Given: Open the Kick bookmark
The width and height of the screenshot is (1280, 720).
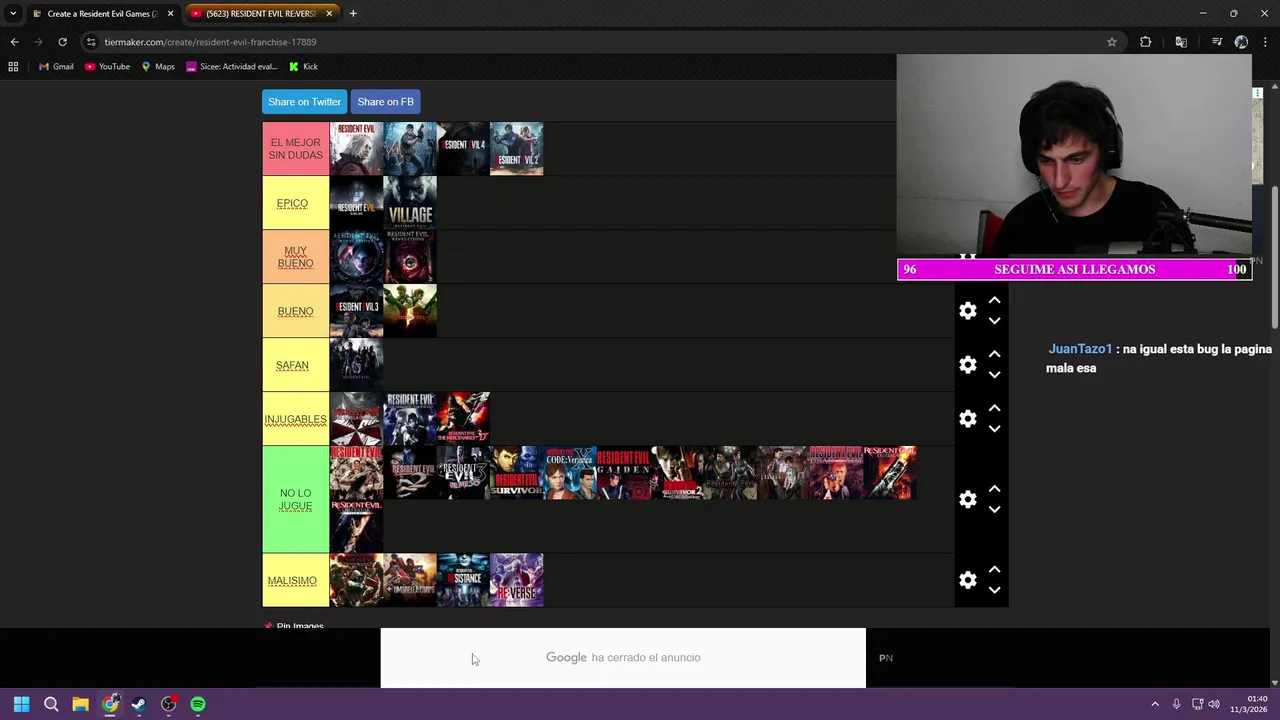Looking at the screenshot, I should click(x=303, y=67).
